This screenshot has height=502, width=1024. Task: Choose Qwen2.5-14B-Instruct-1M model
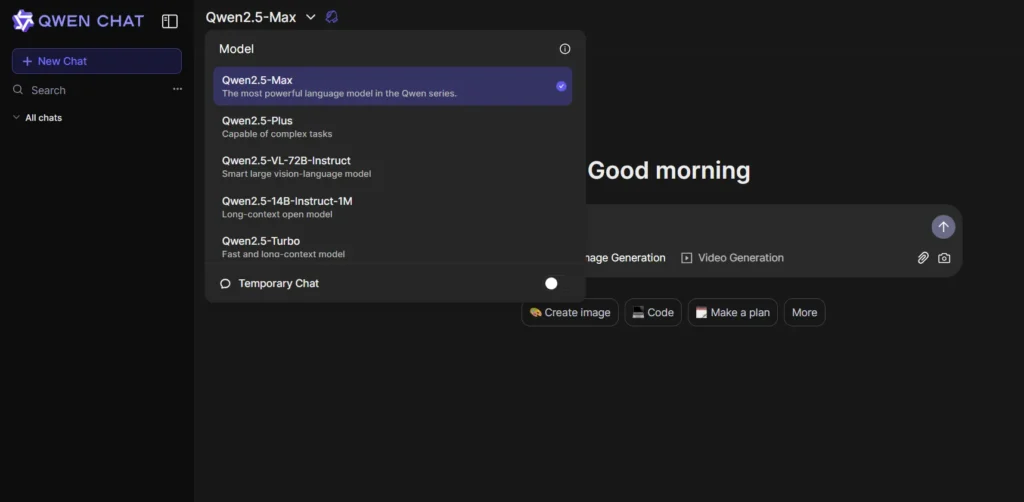click(x=392, y=207)
